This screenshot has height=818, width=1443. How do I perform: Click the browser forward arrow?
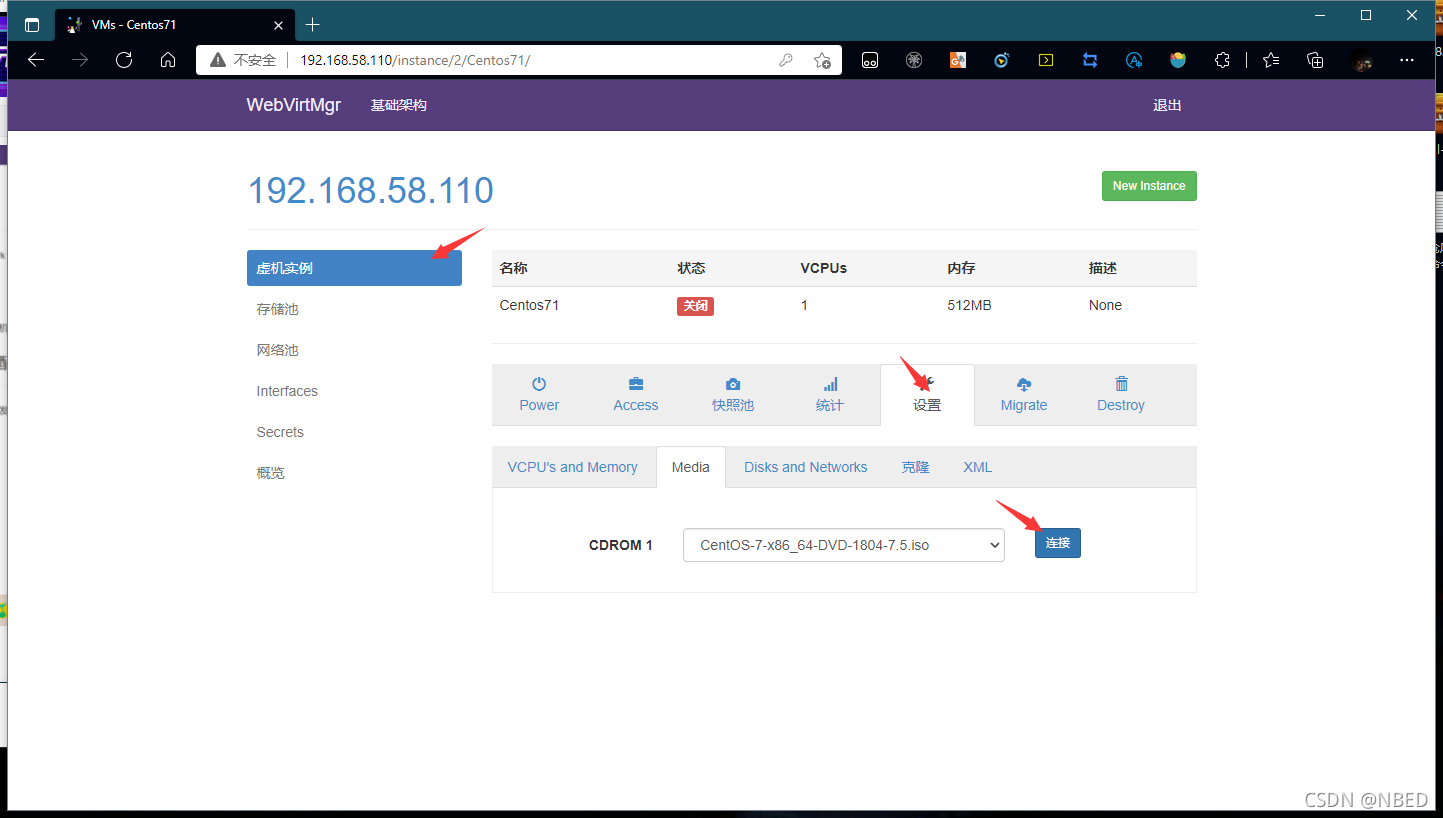point(80,60)
